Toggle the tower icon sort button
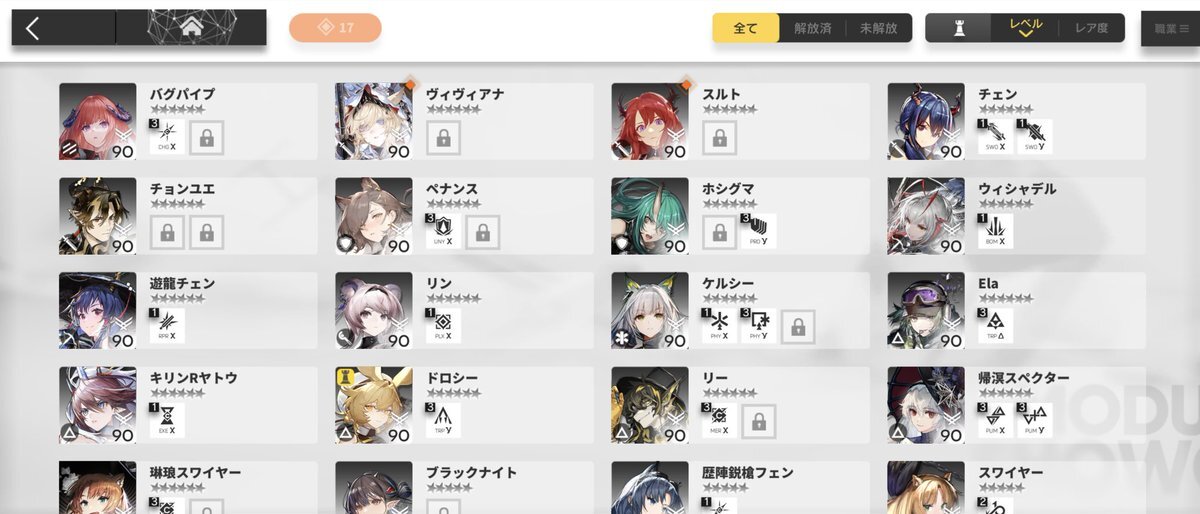Screen dimensions: 1200x514 pyautogui.click(x=959, y=28)
